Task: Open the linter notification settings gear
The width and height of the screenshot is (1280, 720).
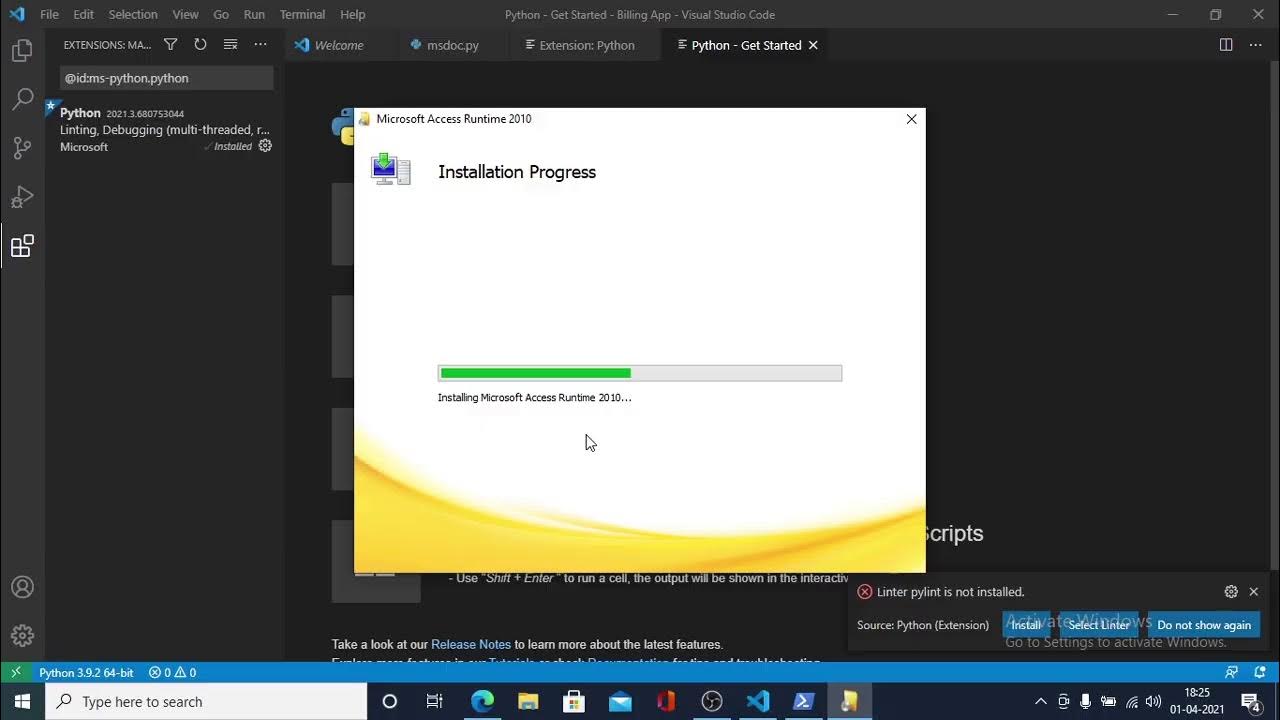Action: click(1231, 592)
